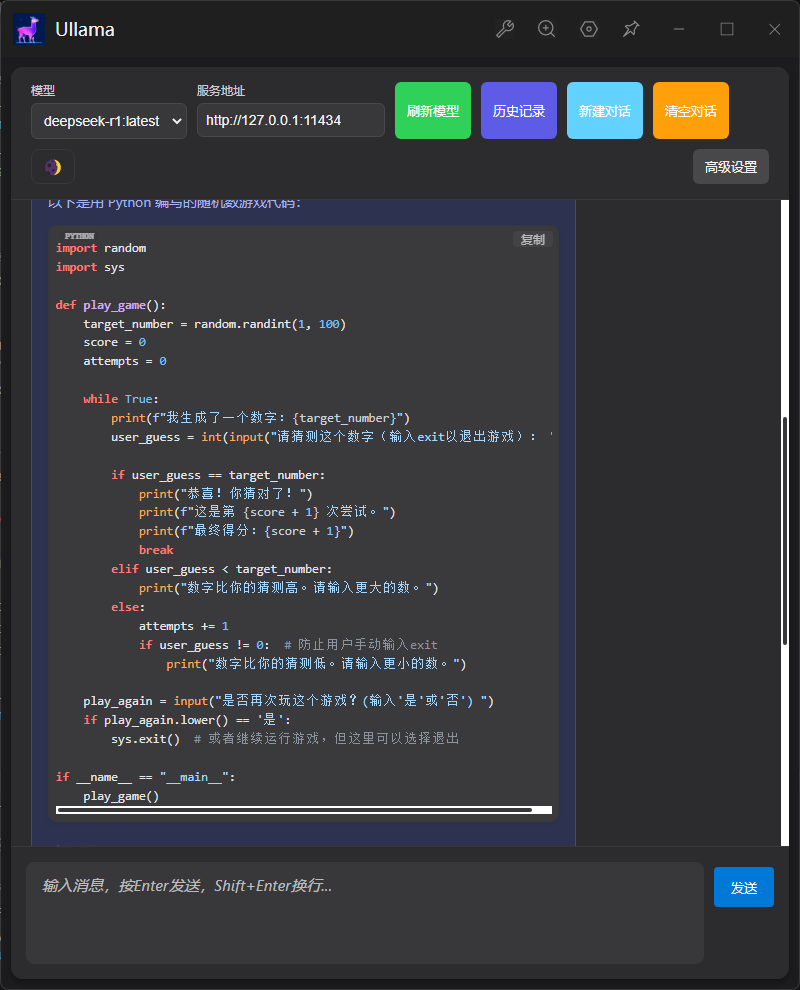Viewport: 800px width, 990px height.
Task: Open 高级设置 advanced settings
Action: (731, 167)
